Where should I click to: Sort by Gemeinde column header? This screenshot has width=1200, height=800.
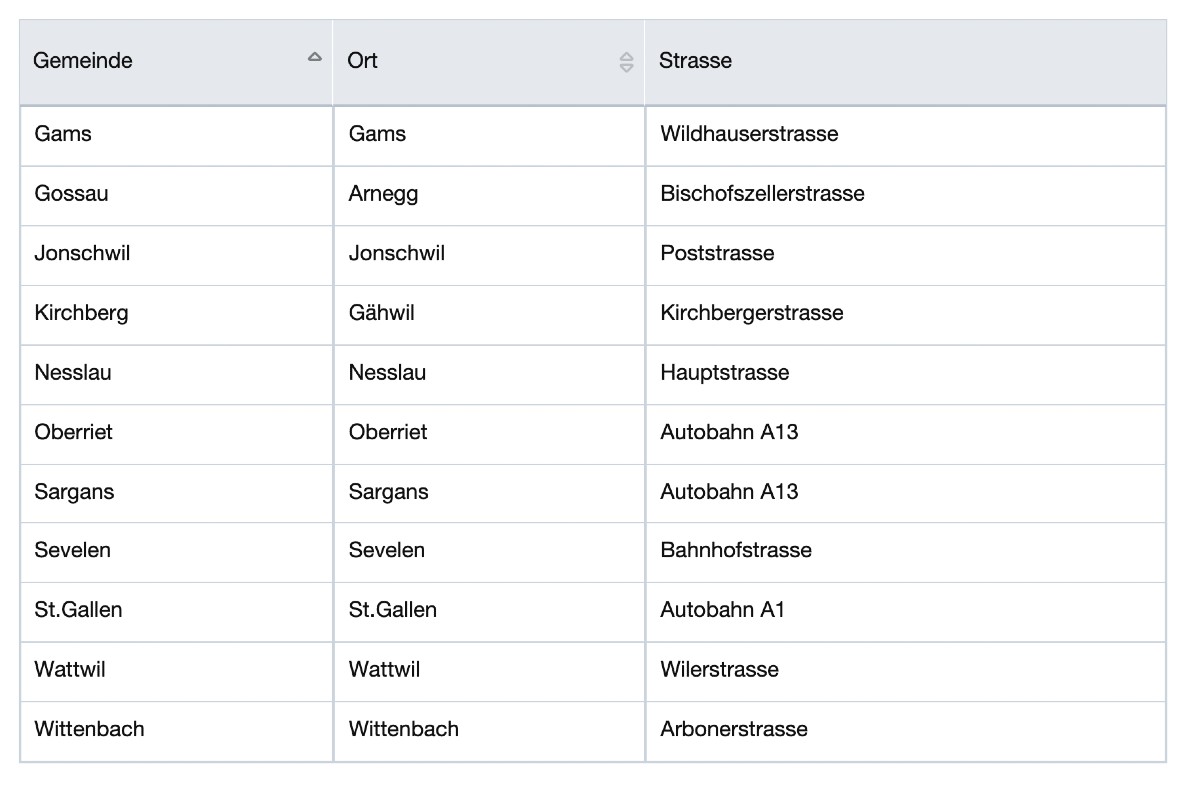coord(83,61)
